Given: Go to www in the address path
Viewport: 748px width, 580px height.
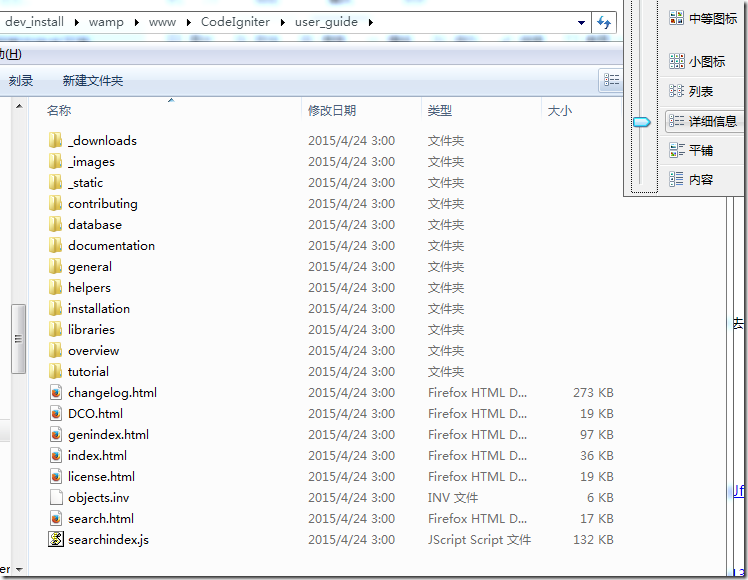Looking at the screenshot, I should [162, 22].
